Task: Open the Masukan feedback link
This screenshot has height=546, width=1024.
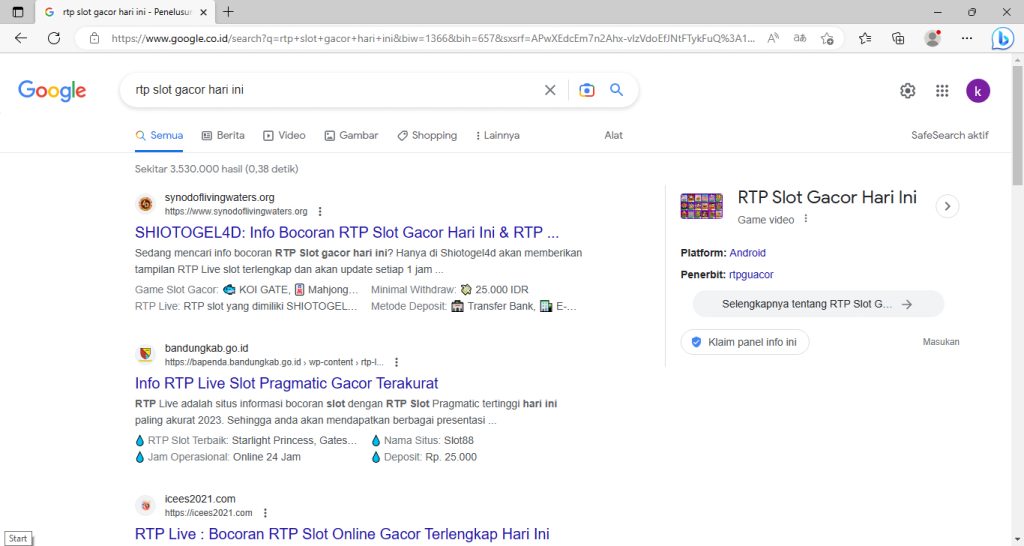Action: (940, 342)
